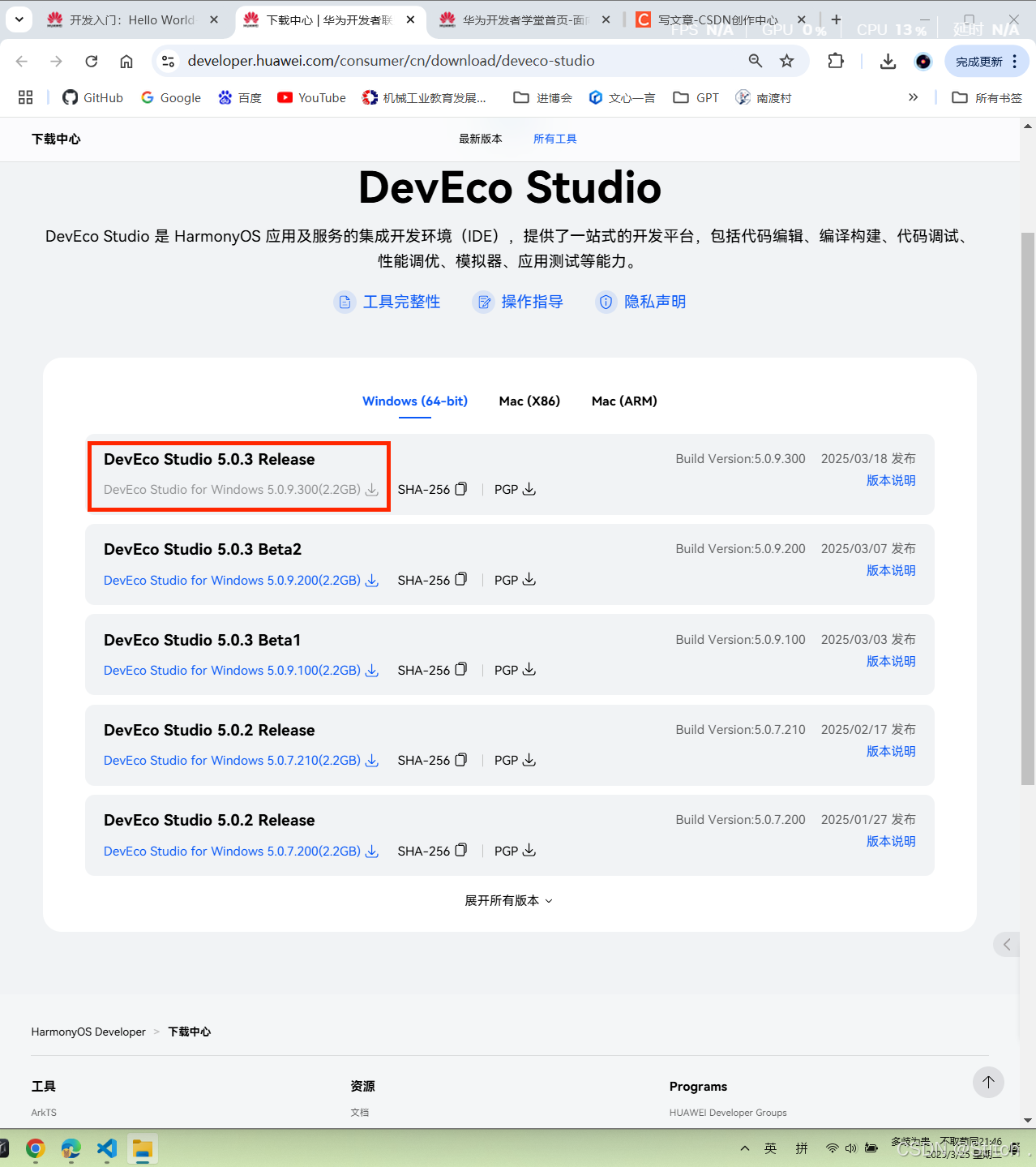This screenshot has height=1167, width=1036.
Task: Download PGP for build 5.0.9.300
Action: point(529,489)
